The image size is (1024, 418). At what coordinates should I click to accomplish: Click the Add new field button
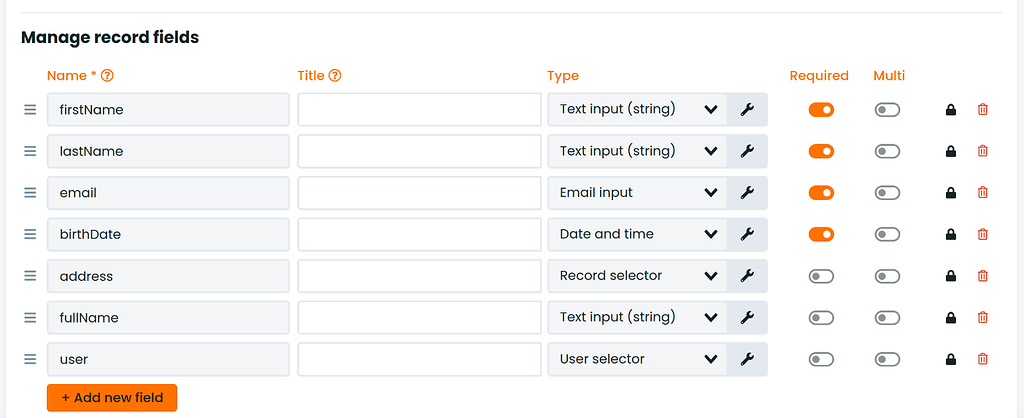coord(112,398)
